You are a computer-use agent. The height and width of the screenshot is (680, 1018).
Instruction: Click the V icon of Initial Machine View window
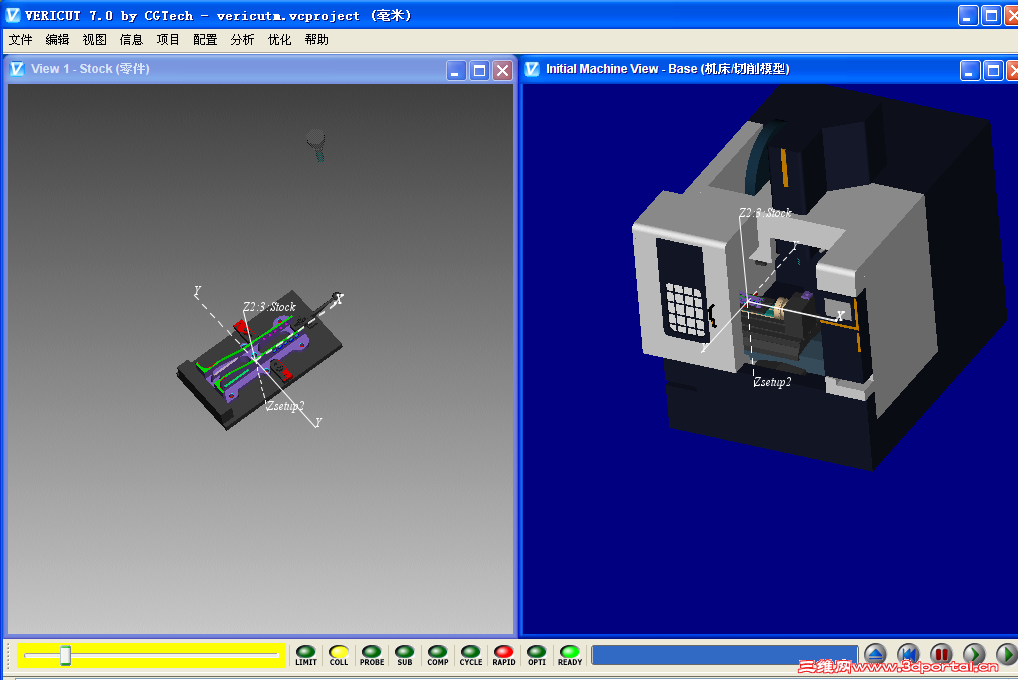532,69
